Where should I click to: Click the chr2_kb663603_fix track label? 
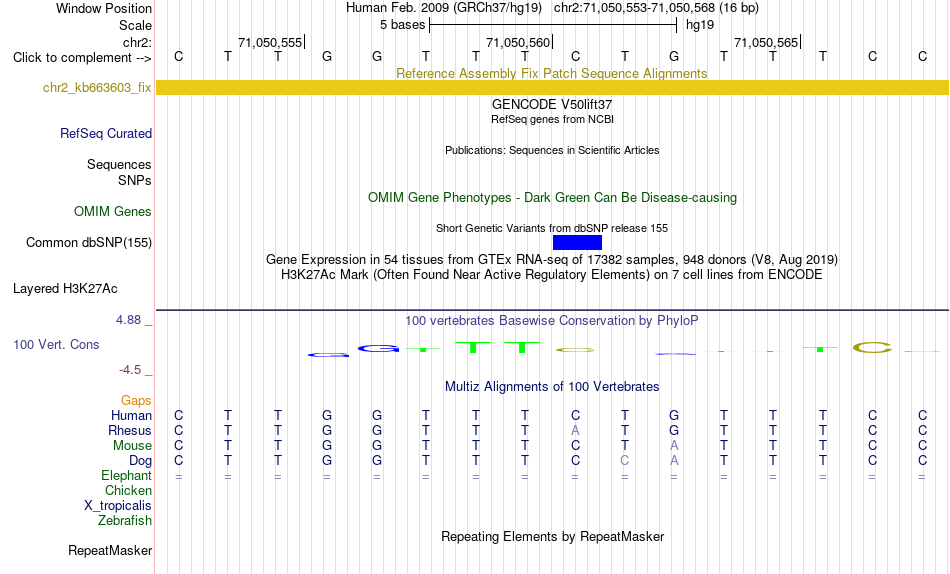tap(97, 87)
